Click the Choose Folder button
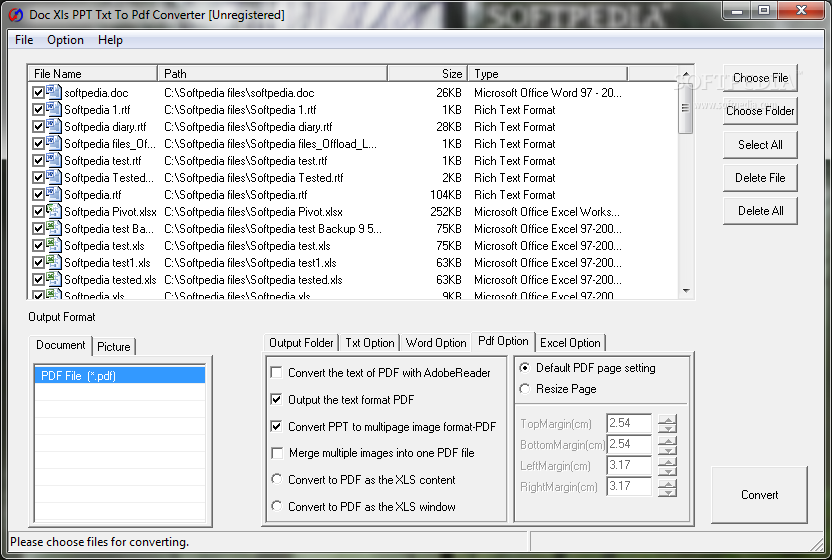This screenshot has width=832, height=560. pyautogui.click(x=760, y=111)
